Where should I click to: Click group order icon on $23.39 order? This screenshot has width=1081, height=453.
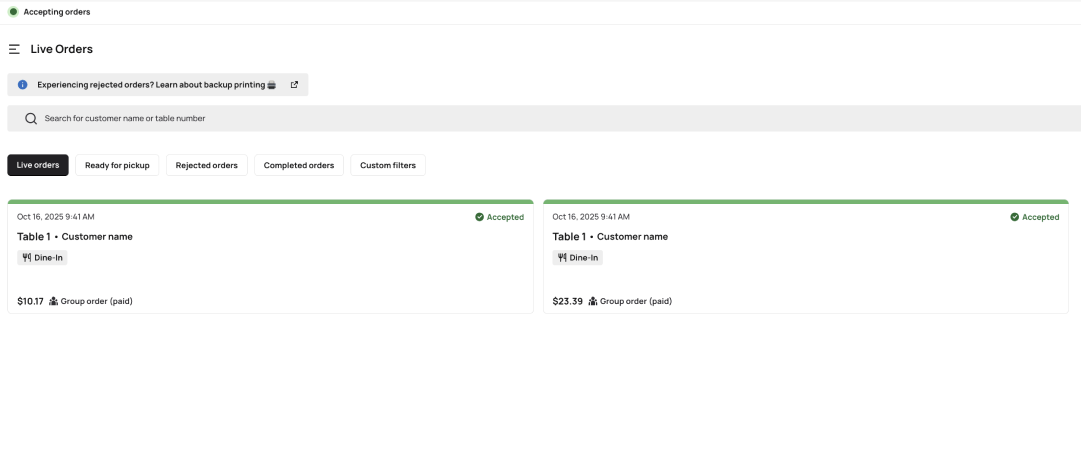pos(593,301)
